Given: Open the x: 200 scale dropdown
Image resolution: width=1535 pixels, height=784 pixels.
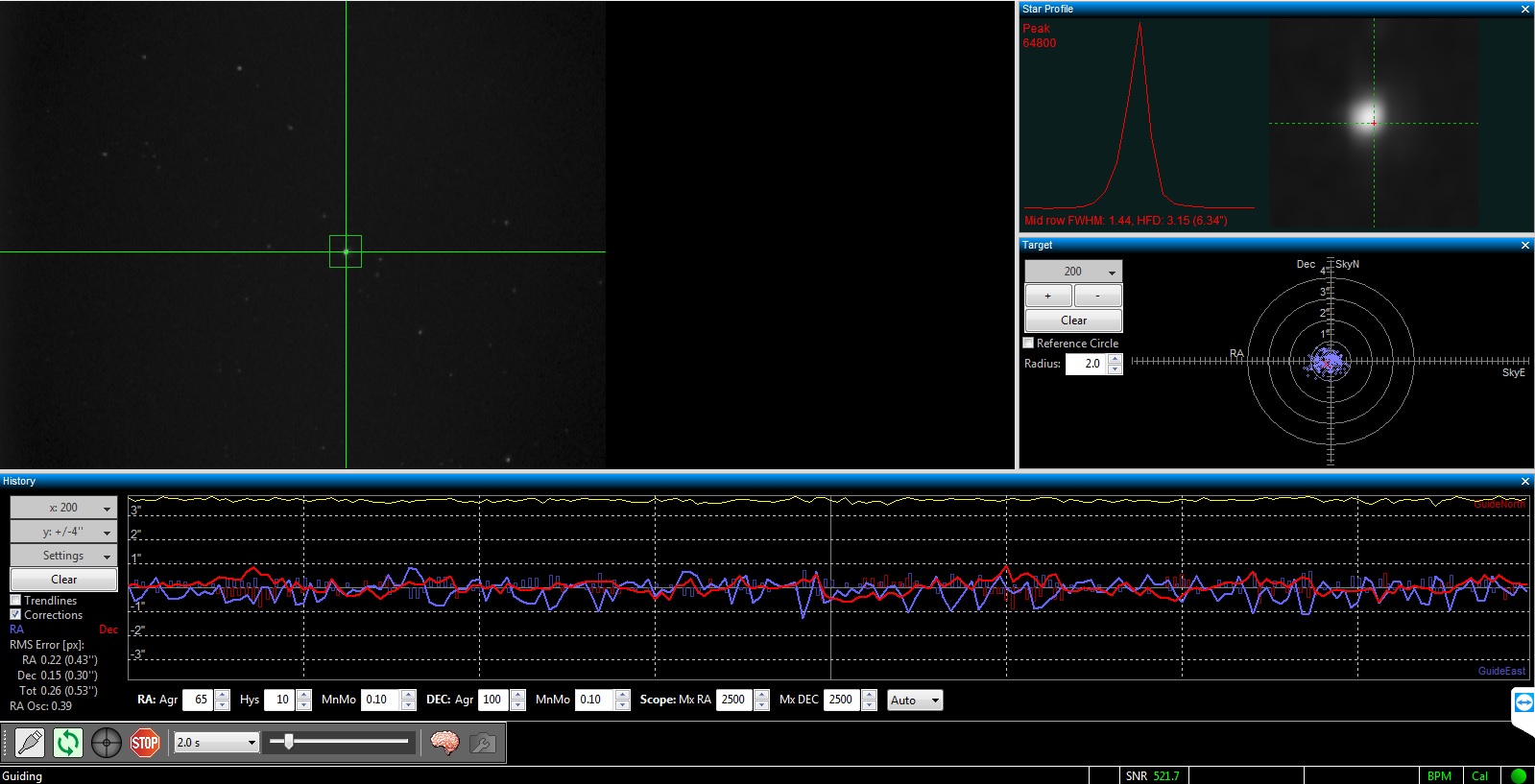Looking at the screenshot, I should coord(63,508).
